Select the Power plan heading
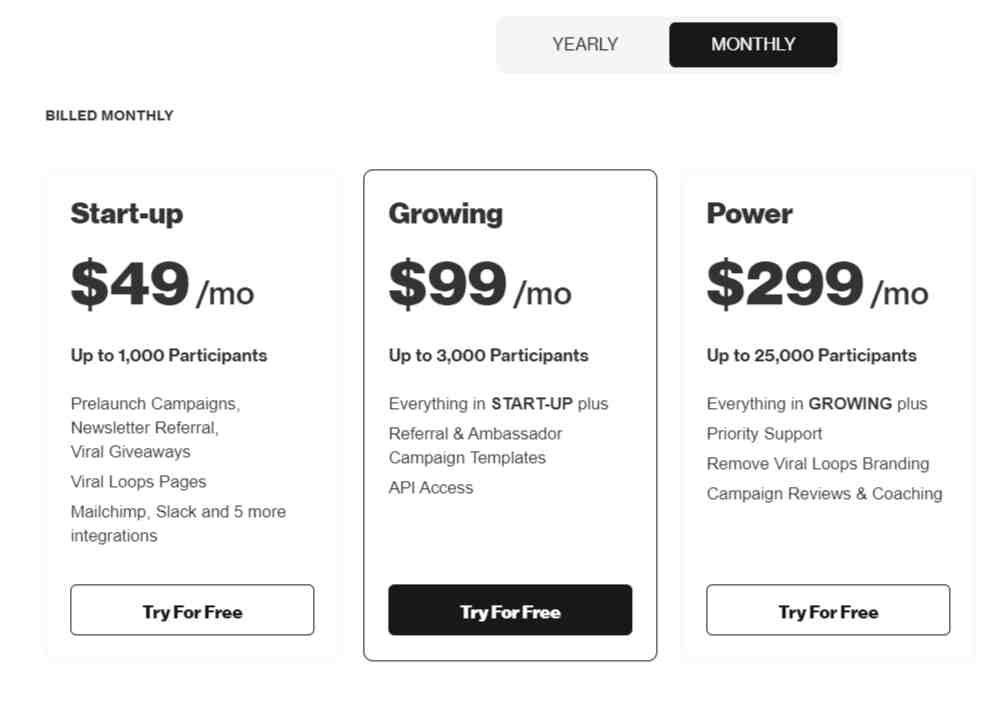998x703 pixels. (750, 214)
